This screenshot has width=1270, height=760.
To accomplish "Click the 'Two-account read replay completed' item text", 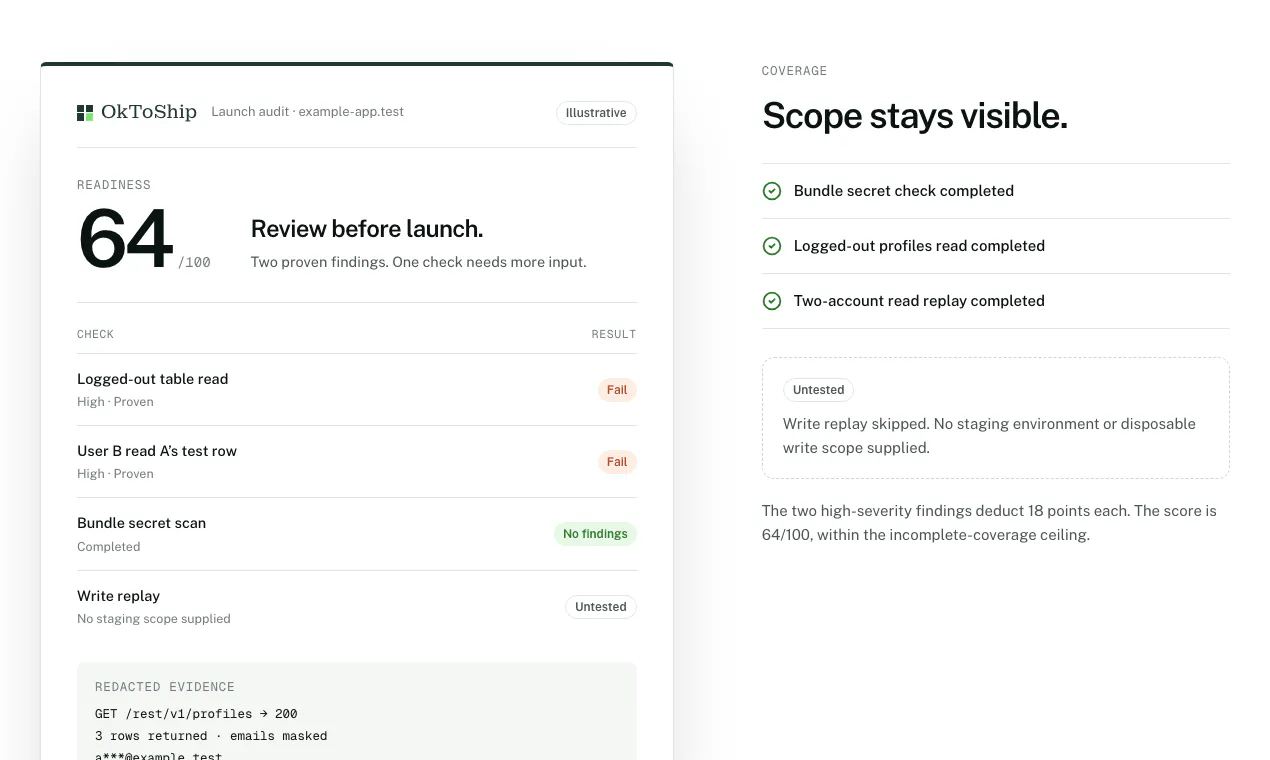I will (x=920, y=301).
